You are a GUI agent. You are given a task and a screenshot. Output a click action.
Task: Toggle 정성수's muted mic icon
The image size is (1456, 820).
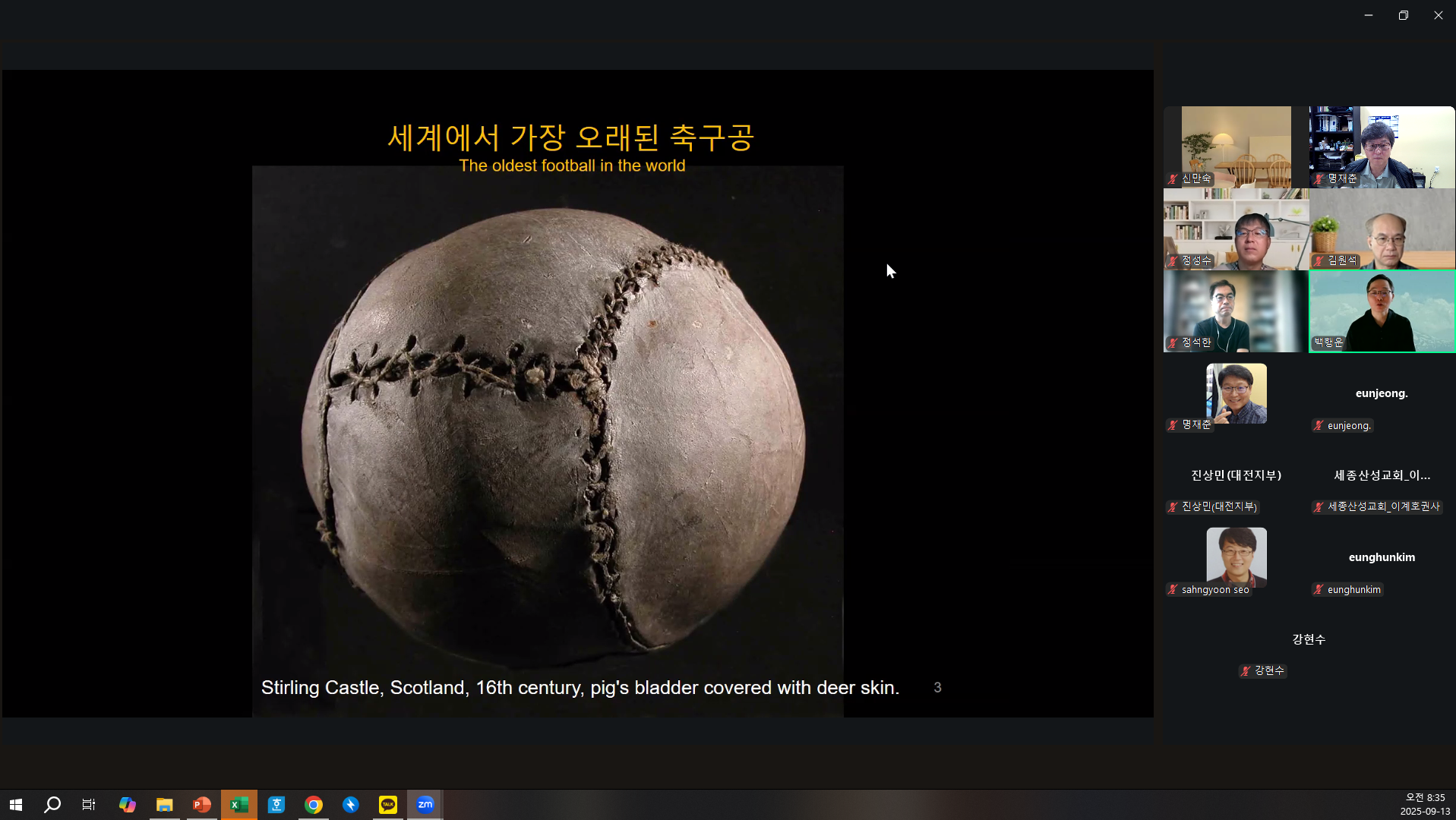[1172, 260]
